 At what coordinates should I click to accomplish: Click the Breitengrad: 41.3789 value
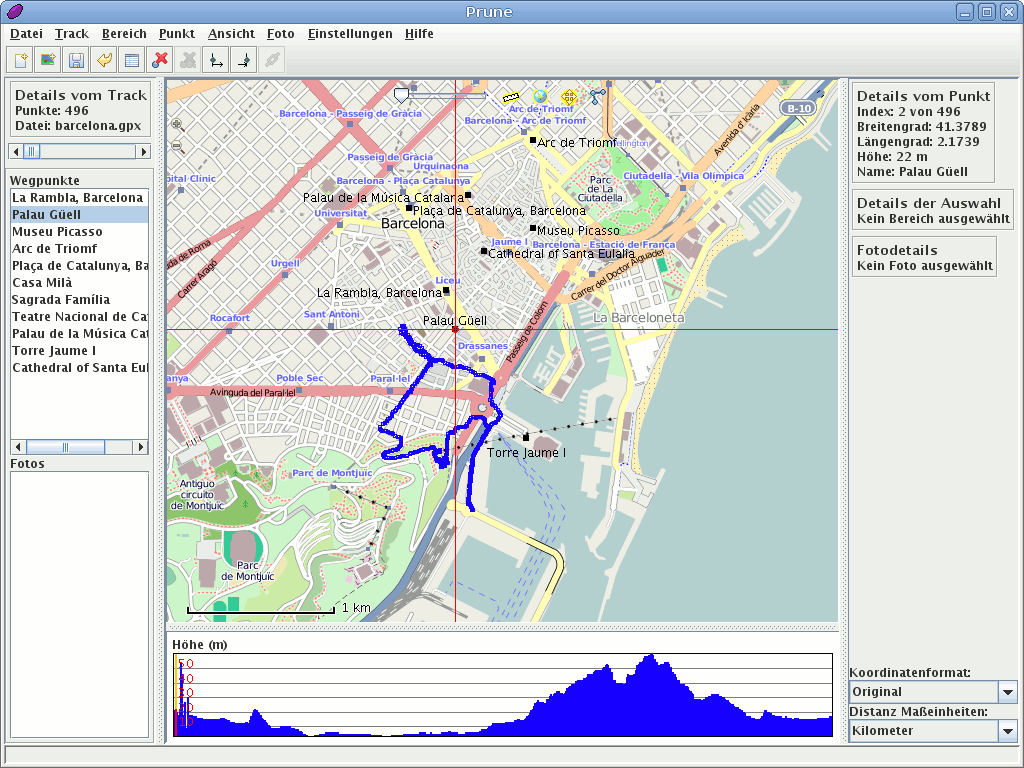[x=921, y=127]
